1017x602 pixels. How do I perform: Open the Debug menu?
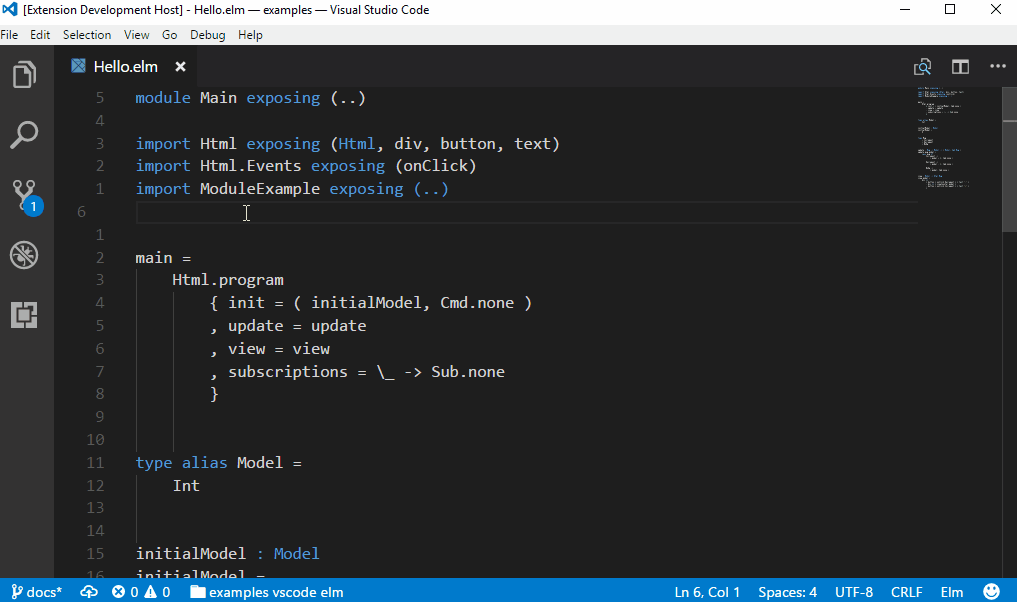[x=208, y=35]
